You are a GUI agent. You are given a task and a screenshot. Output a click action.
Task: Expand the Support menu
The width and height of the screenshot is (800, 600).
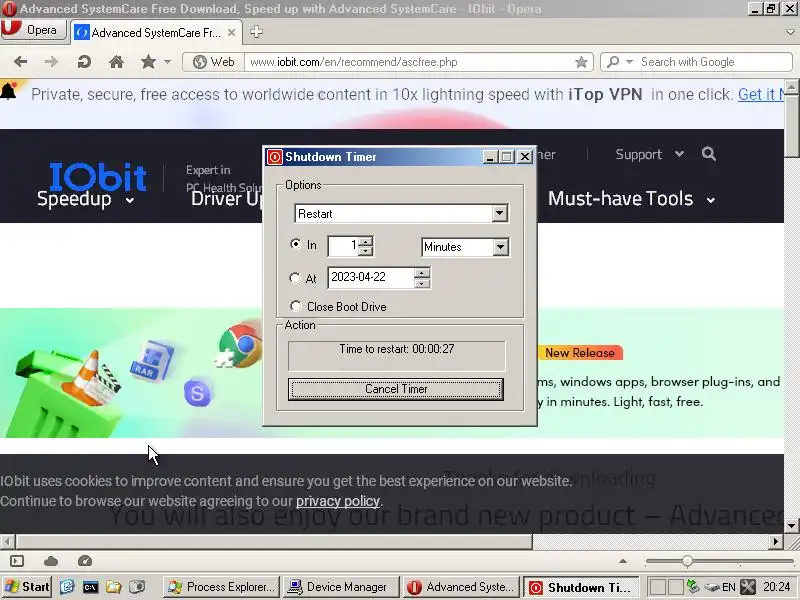(x=649, y=154)
